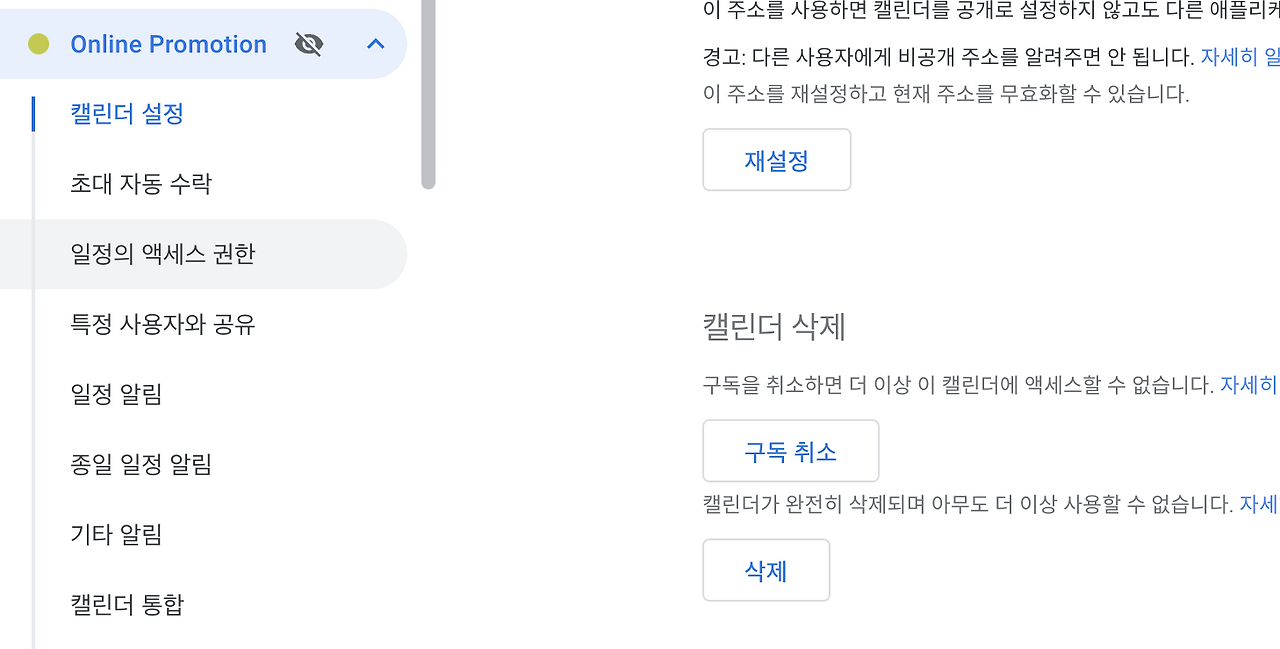This screenshot has height=649, width=1280.
Task: Go to 초대 자동 수락 settings
Action: pyautogui.click(x=141, y=184)
